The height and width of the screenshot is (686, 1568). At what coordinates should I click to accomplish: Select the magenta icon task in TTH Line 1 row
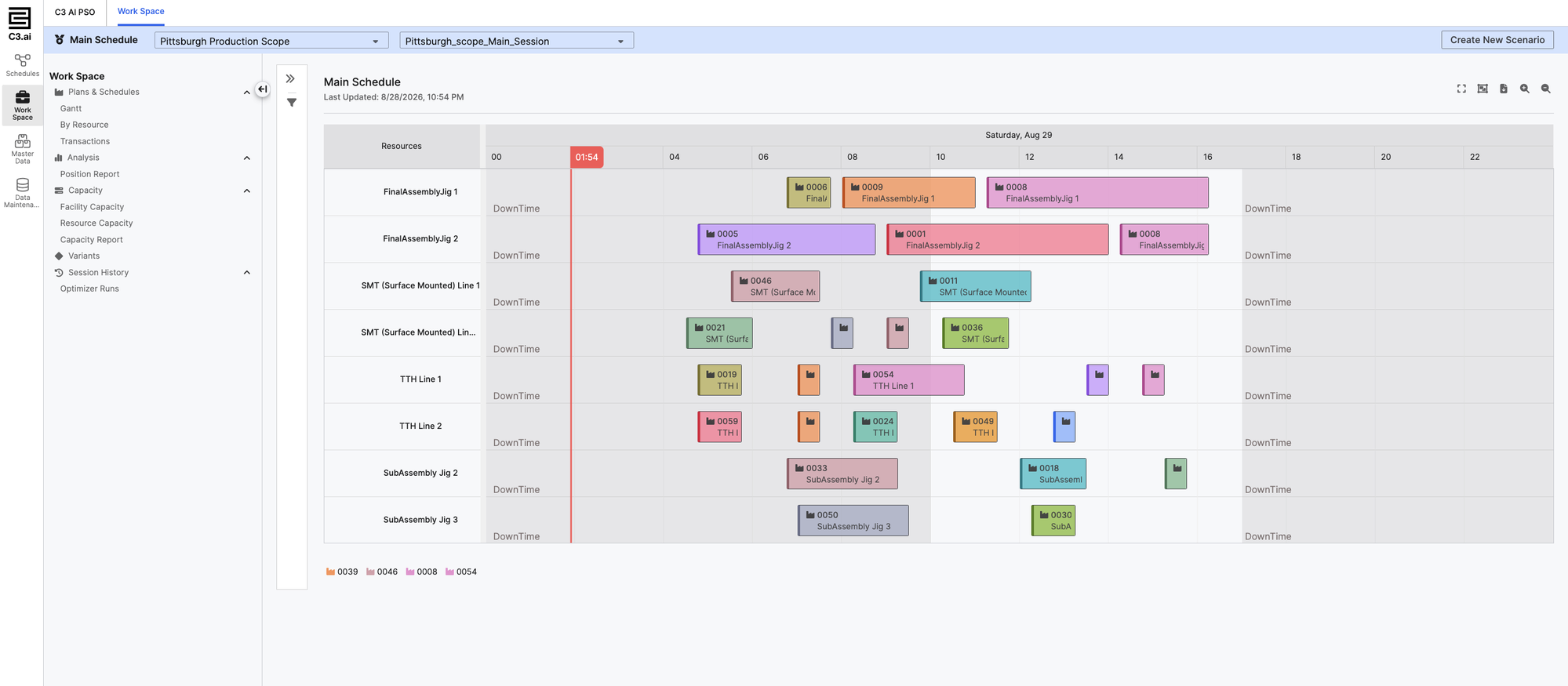[1154, 380]
